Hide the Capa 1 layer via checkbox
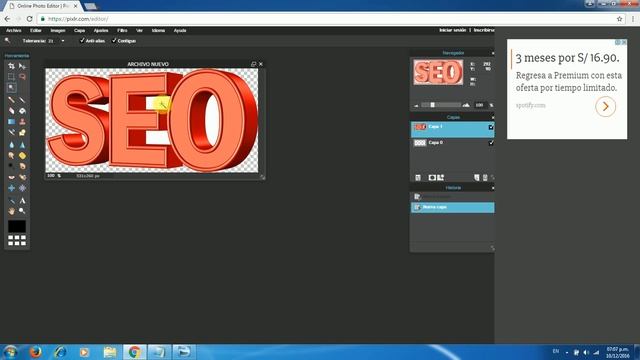 click(491, 127)
